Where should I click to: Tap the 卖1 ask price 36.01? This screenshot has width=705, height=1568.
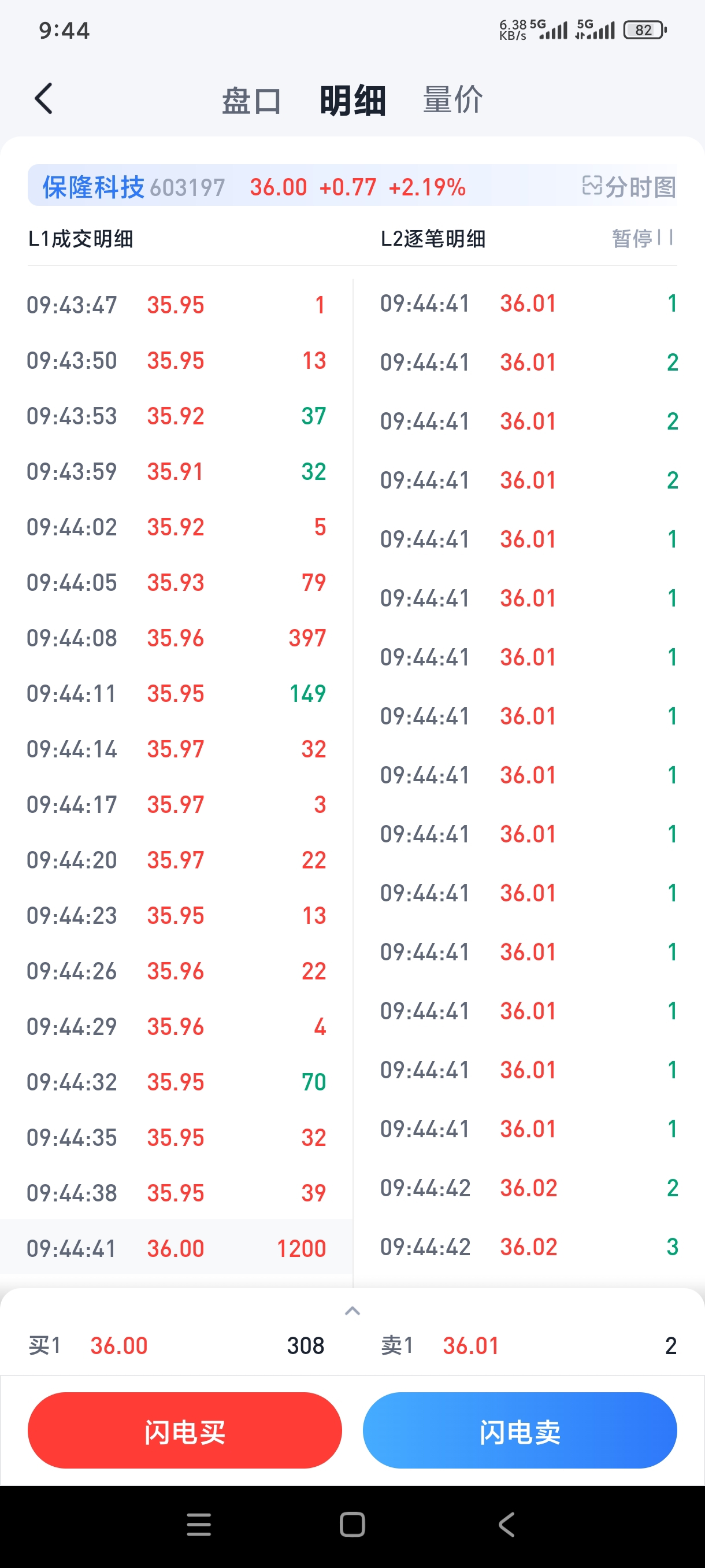click(471, 1346)
